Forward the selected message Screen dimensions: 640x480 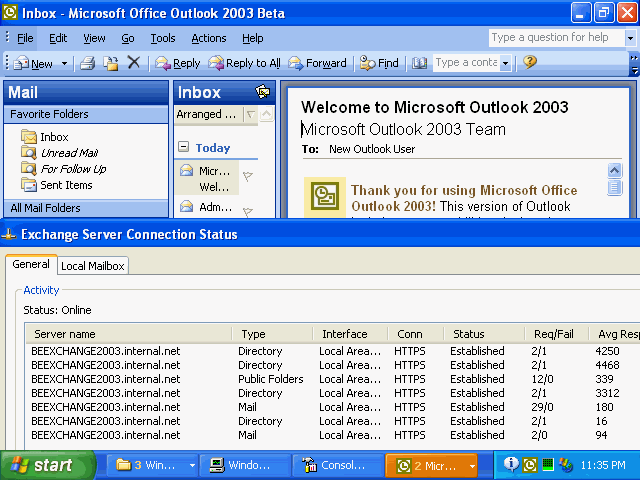click(x=317, y=63)
